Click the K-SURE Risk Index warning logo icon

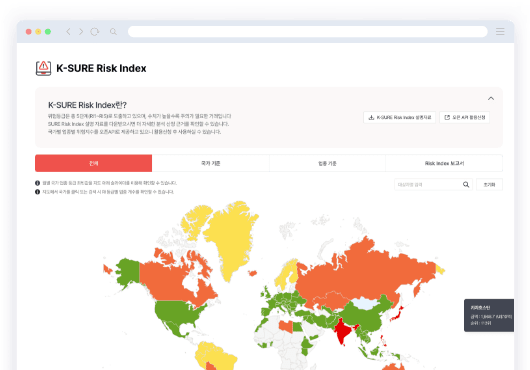pyautogui.click(x=43, y=68)
